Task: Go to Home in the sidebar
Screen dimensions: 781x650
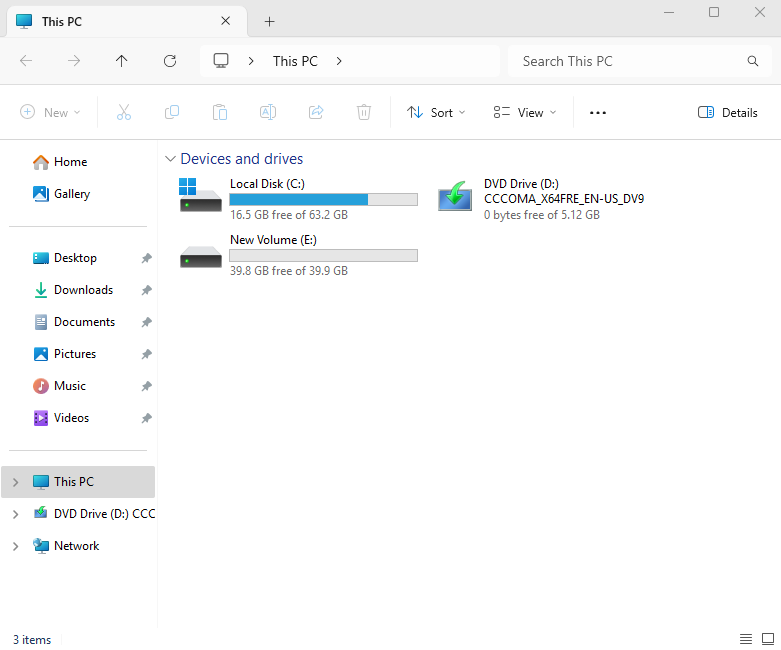Action: click(70, 162)
